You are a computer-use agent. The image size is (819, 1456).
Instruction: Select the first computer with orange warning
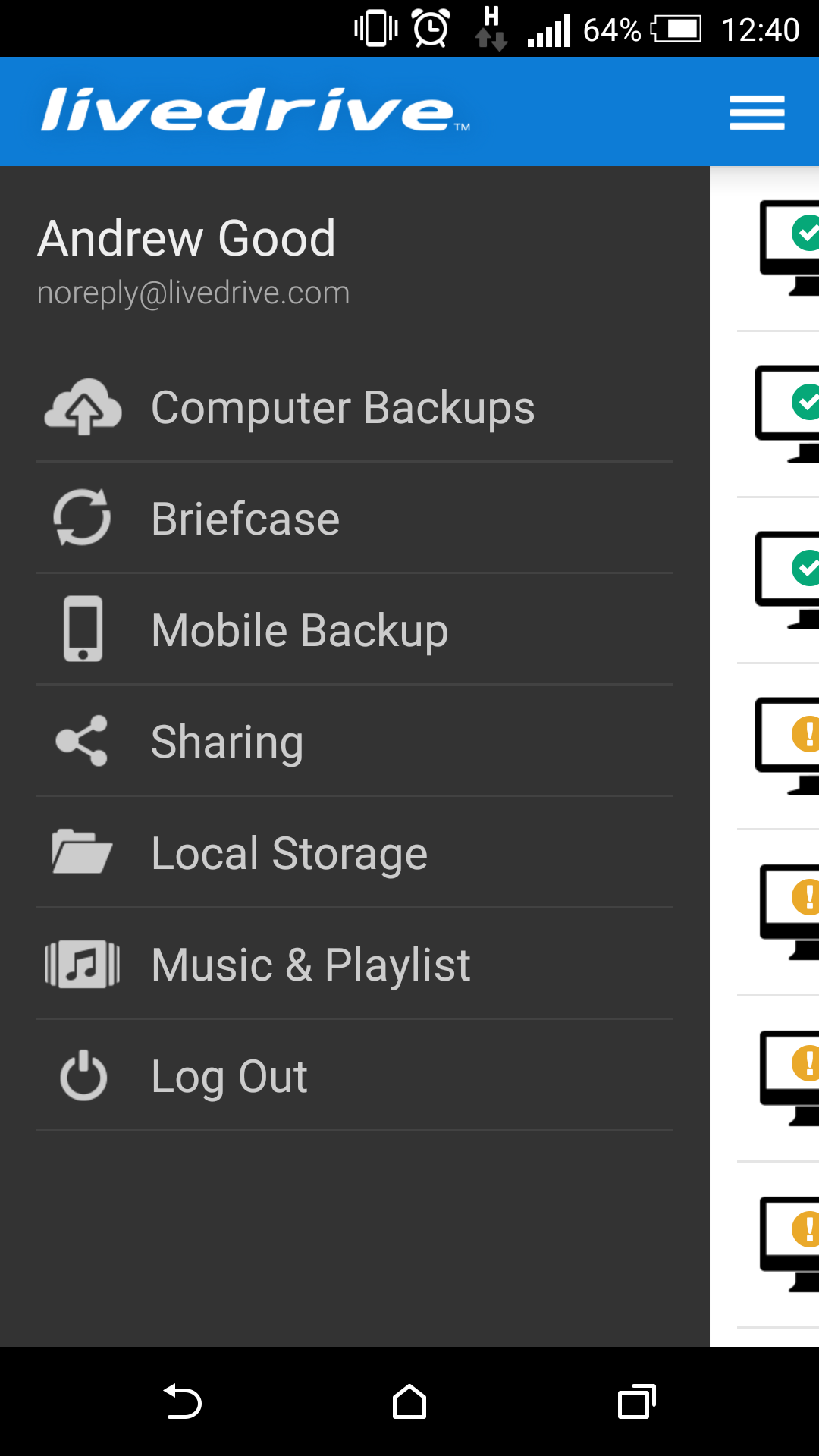click(787, 746)
